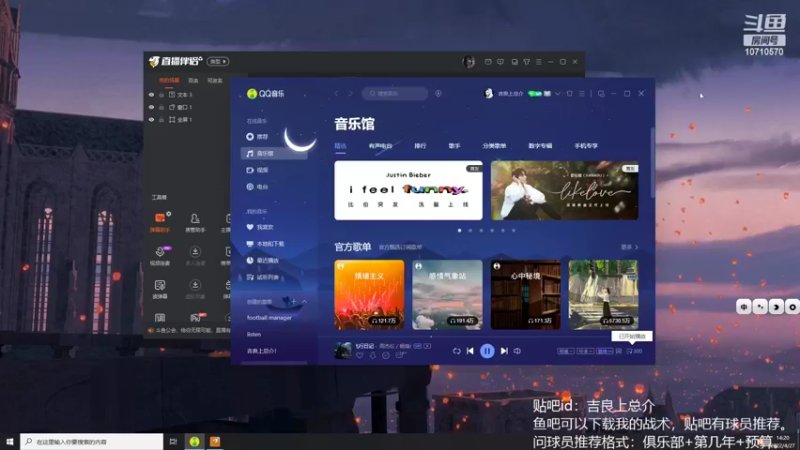Open the skin shirt icon in QQ Music
This screenshot has width=800, height=450.
click(x=569, y=93)
